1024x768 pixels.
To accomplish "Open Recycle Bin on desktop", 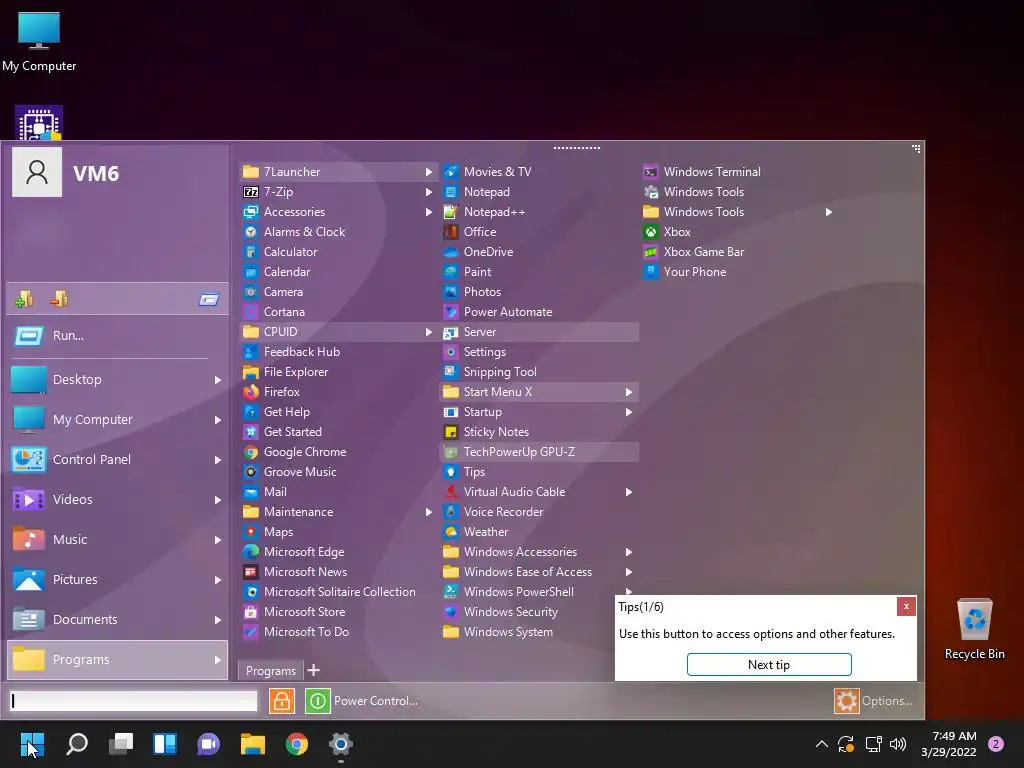I will [x=974, y=630].
